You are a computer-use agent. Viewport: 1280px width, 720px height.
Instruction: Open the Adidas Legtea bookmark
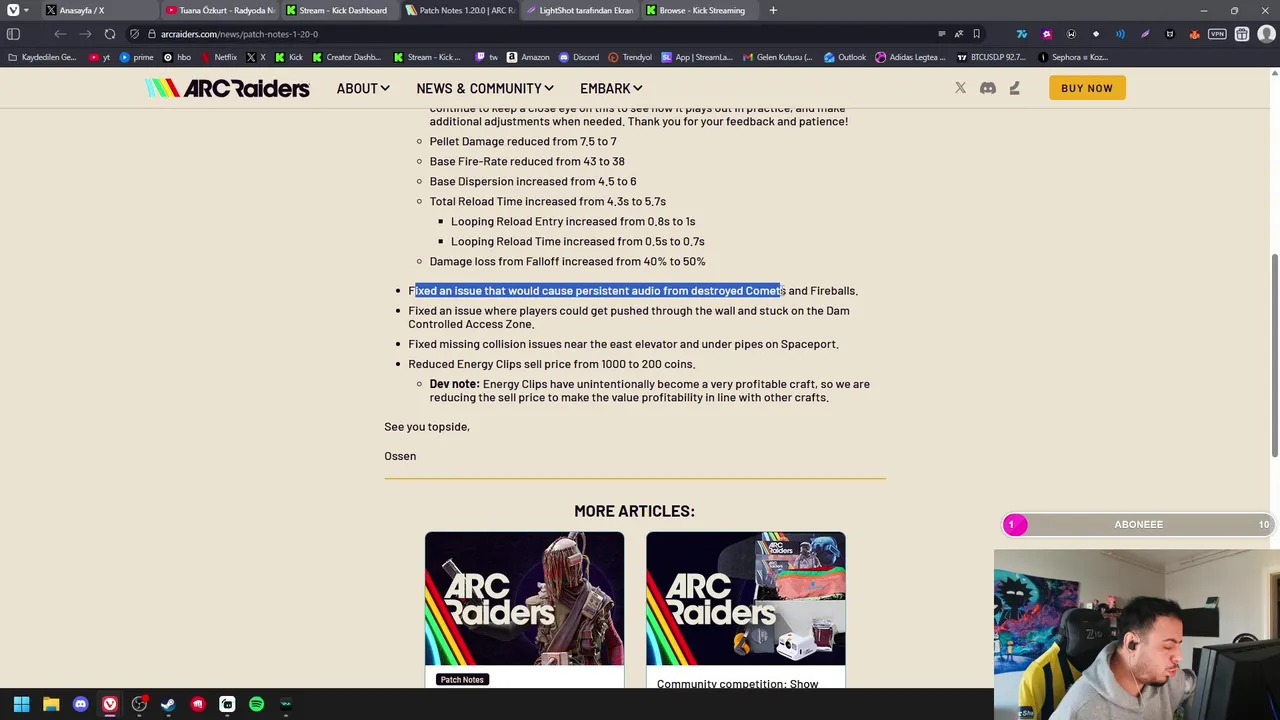coord(910,57)
